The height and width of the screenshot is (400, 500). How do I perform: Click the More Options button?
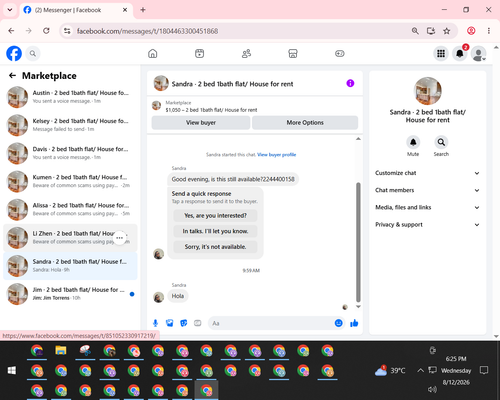pos(305,122)
